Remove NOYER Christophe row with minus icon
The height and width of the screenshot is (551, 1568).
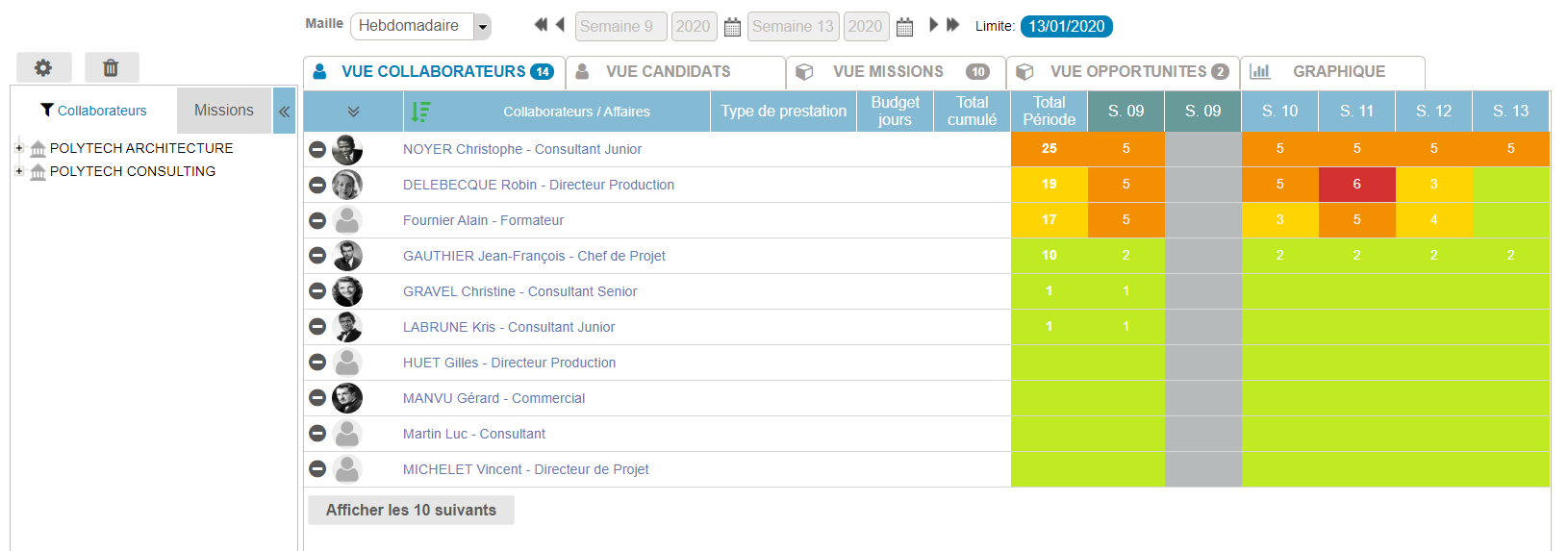click(x=317, y=149)
